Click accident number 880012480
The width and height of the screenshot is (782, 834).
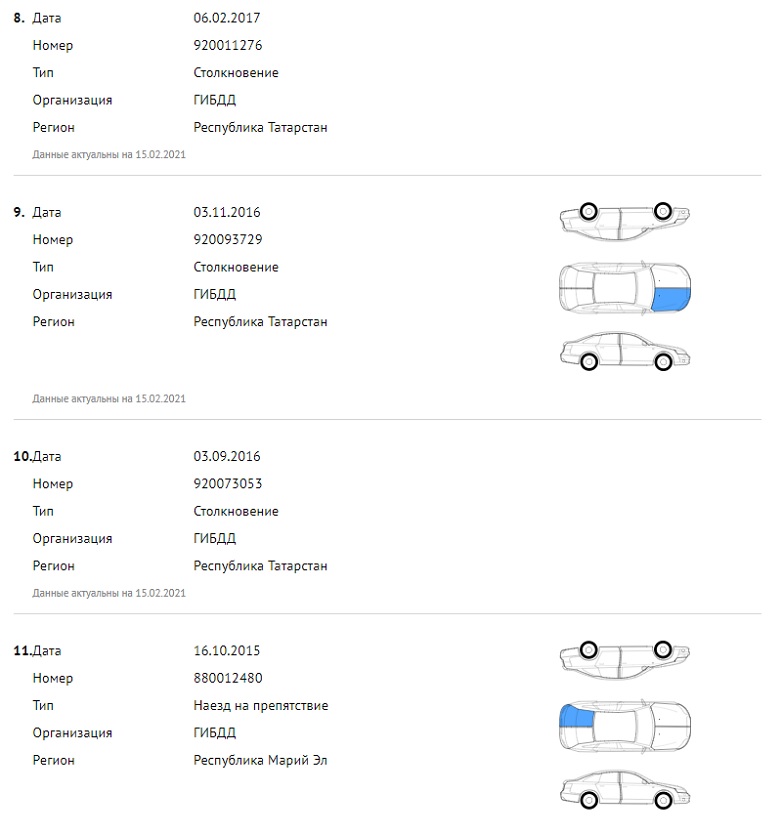pyautogui.click(x=227, y=677)
